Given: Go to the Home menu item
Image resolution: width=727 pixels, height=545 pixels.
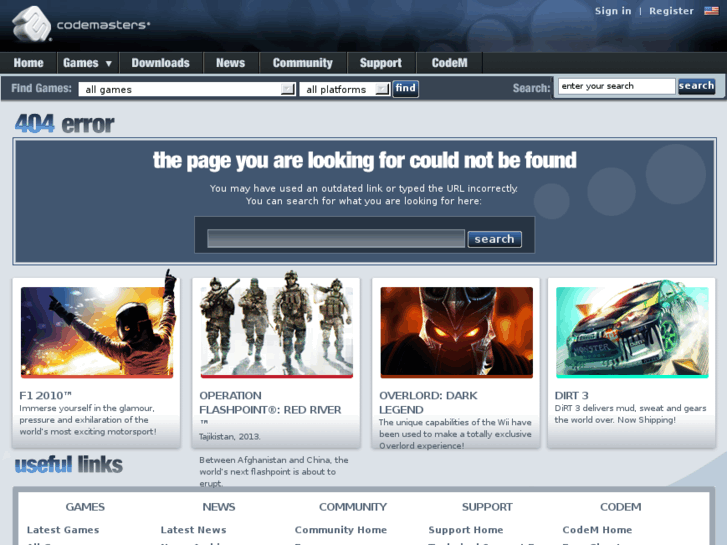Looking at the screenshot, I should [28, 63].
